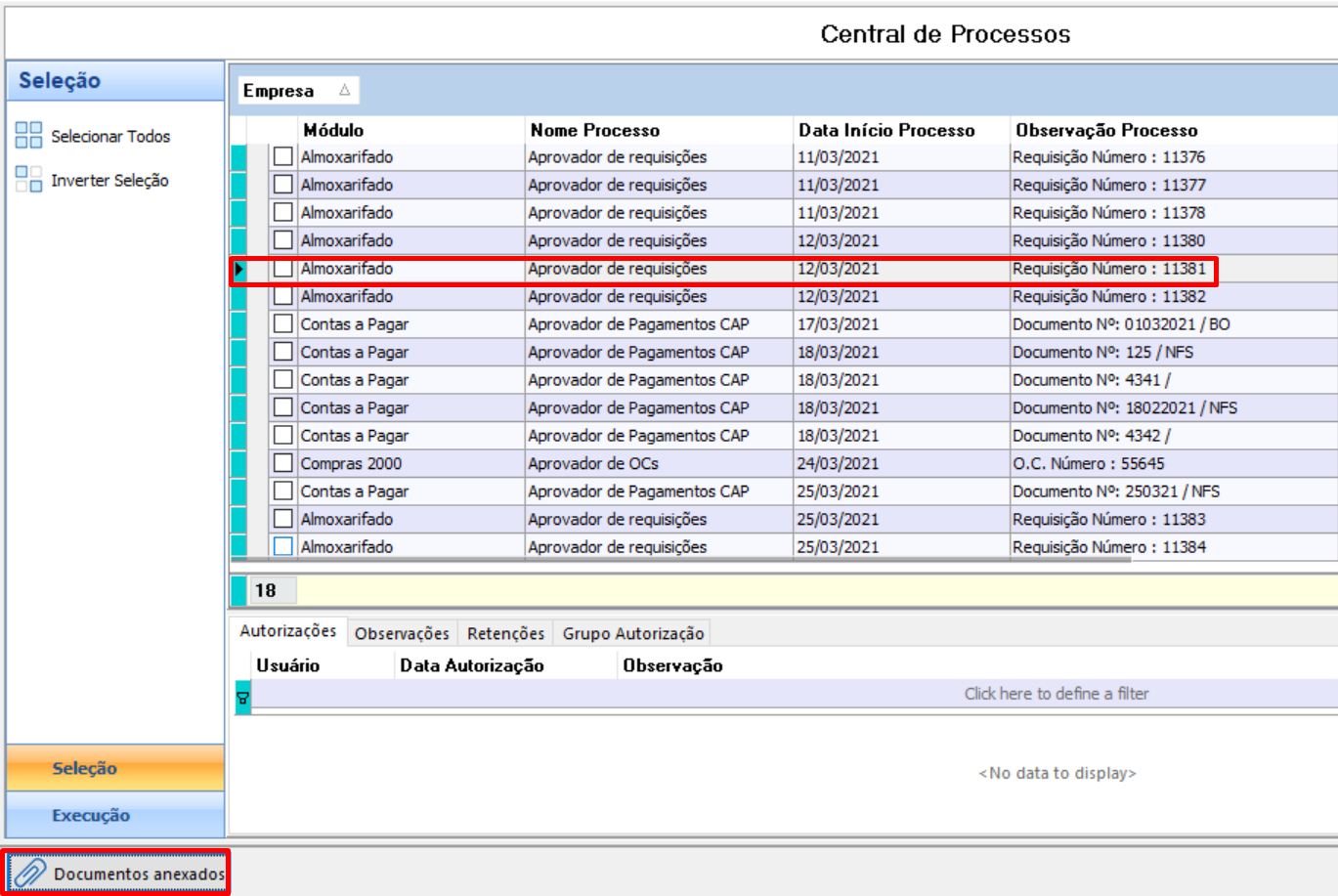1338x896 pixels.
Task: Tick checkbox for Requisição Número : 11381
Action: coord(283,269)
